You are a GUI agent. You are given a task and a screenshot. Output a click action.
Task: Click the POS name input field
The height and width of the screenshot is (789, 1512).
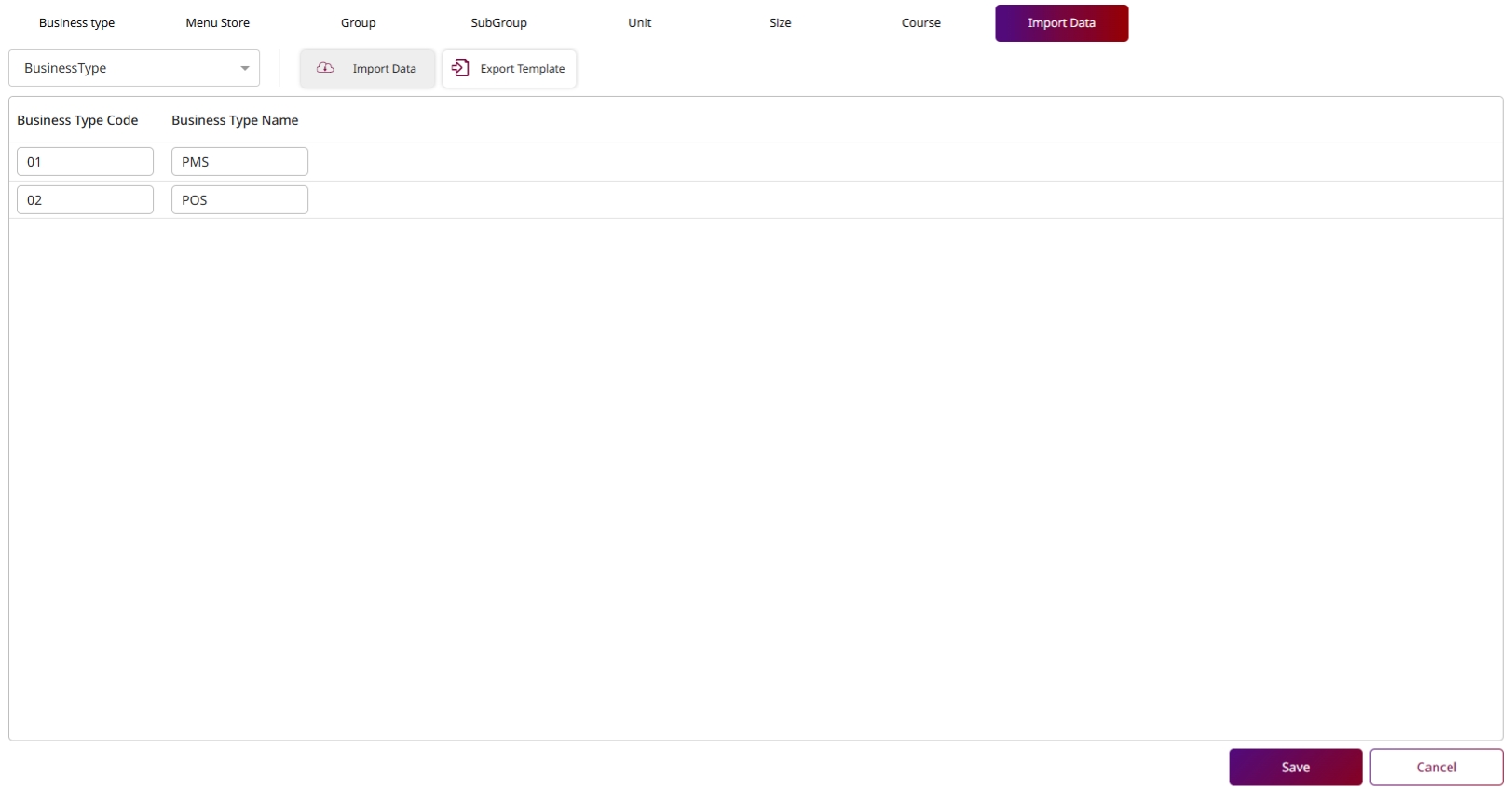[x=239, y=200]
